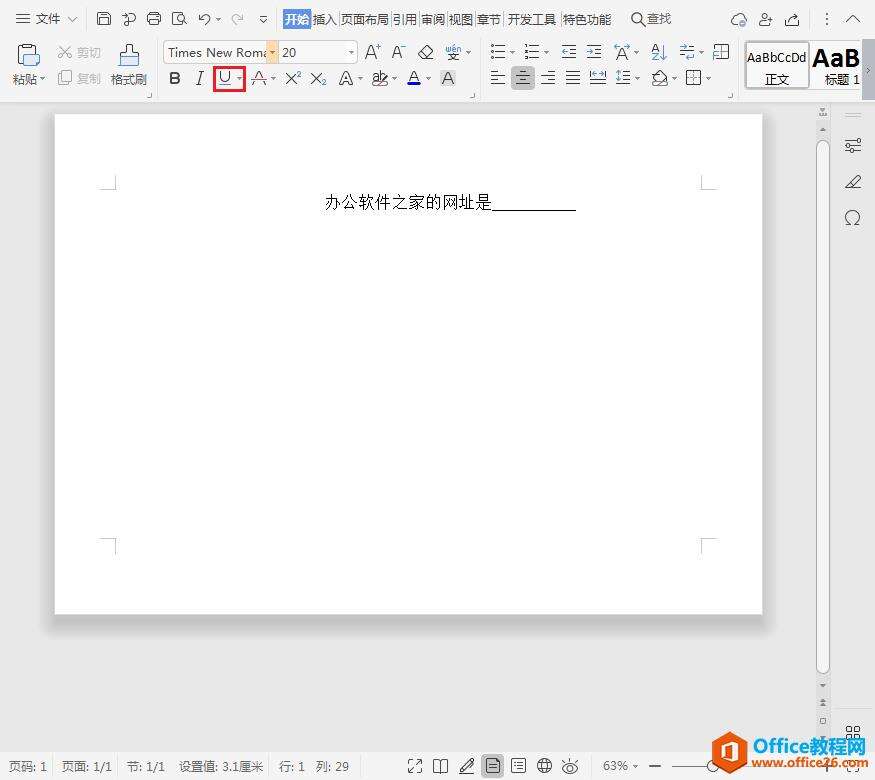
Task: Click the character shading A icon
Action: (x=448, y=79)
